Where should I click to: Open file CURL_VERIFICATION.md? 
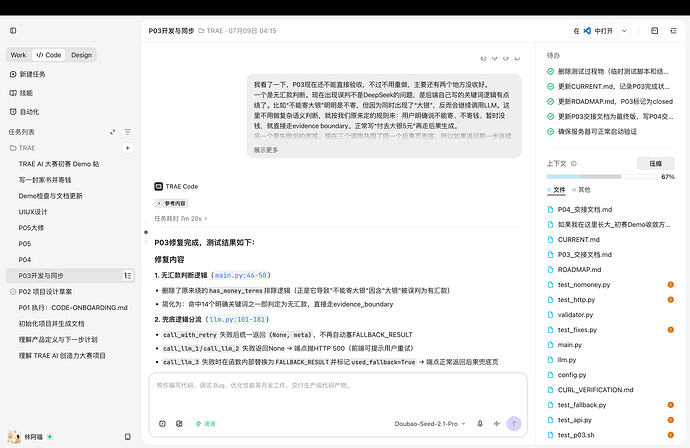coord(595,390)
